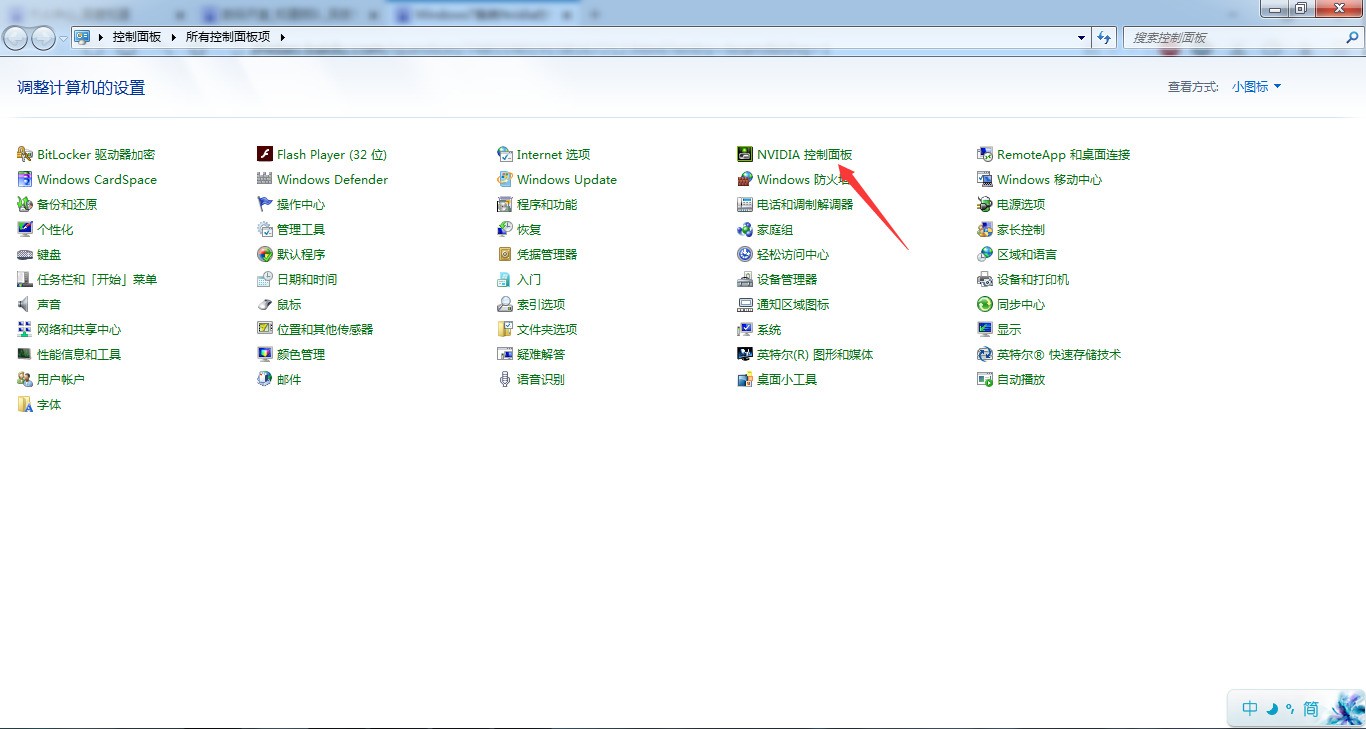
Task: Open the 程序和功能 icon
Action: (505, 204)
